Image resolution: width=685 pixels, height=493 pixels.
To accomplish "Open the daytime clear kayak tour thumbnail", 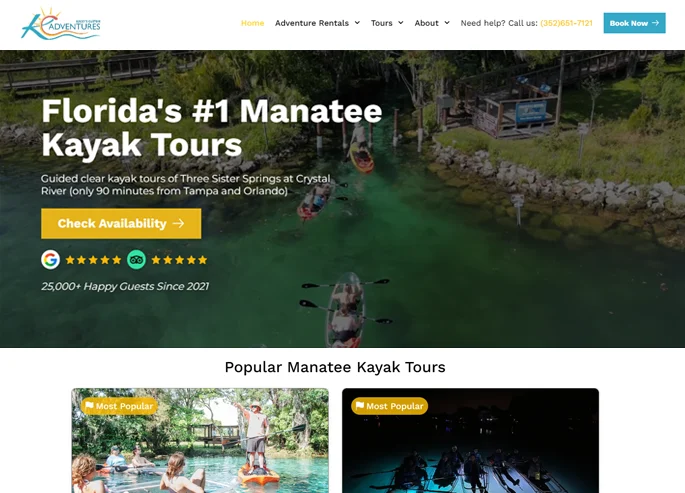I will pos(200,440).
